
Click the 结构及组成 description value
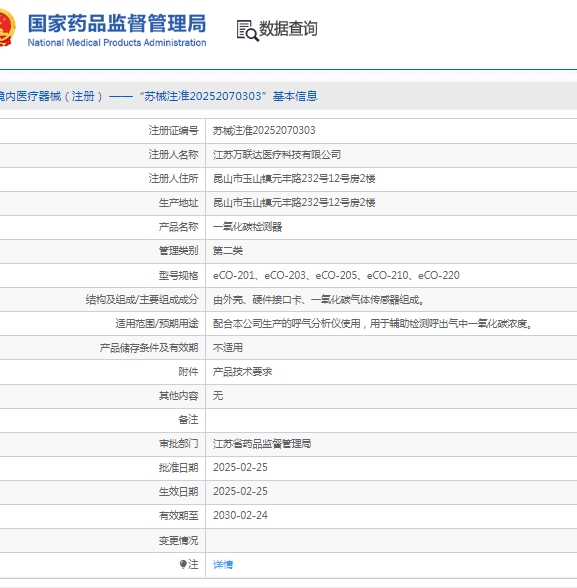319,300
